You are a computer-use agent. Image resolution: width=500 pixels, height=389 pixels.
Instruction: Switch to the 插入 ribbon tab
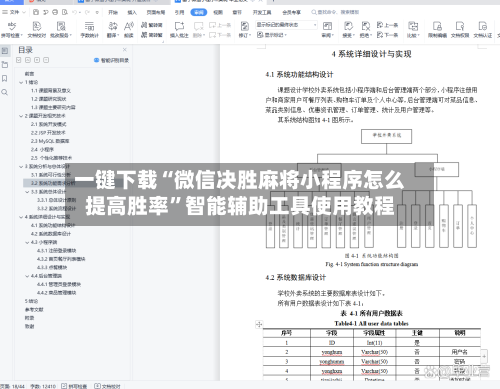pos(132,12)
